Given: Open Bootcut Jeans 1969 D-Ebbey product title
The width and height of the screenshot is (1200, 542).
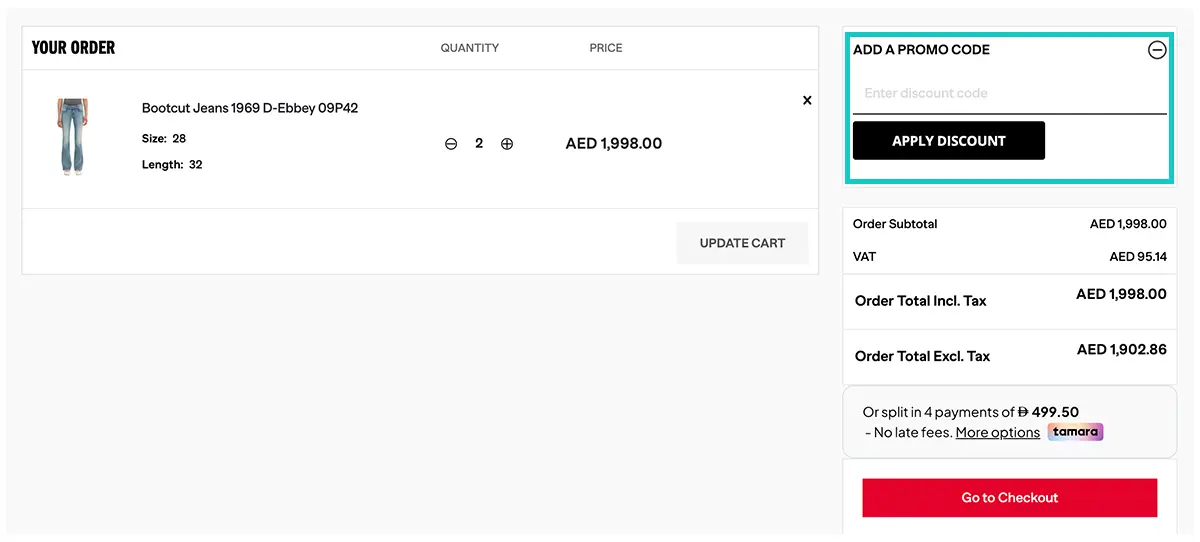Looking at the screenshot, I should coord(250,108).
